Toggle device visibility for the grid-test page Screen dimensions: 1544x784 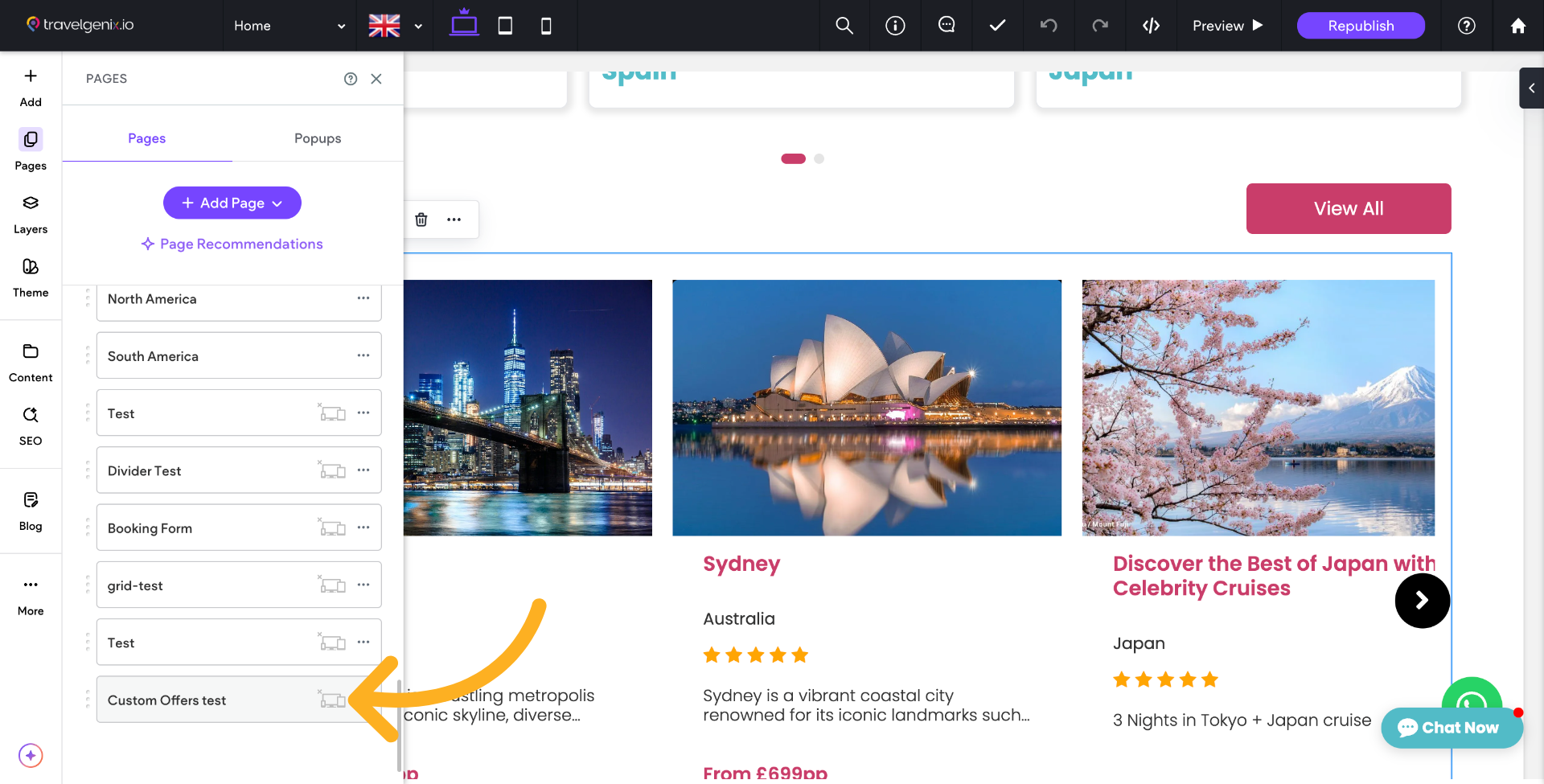point(332,585)
